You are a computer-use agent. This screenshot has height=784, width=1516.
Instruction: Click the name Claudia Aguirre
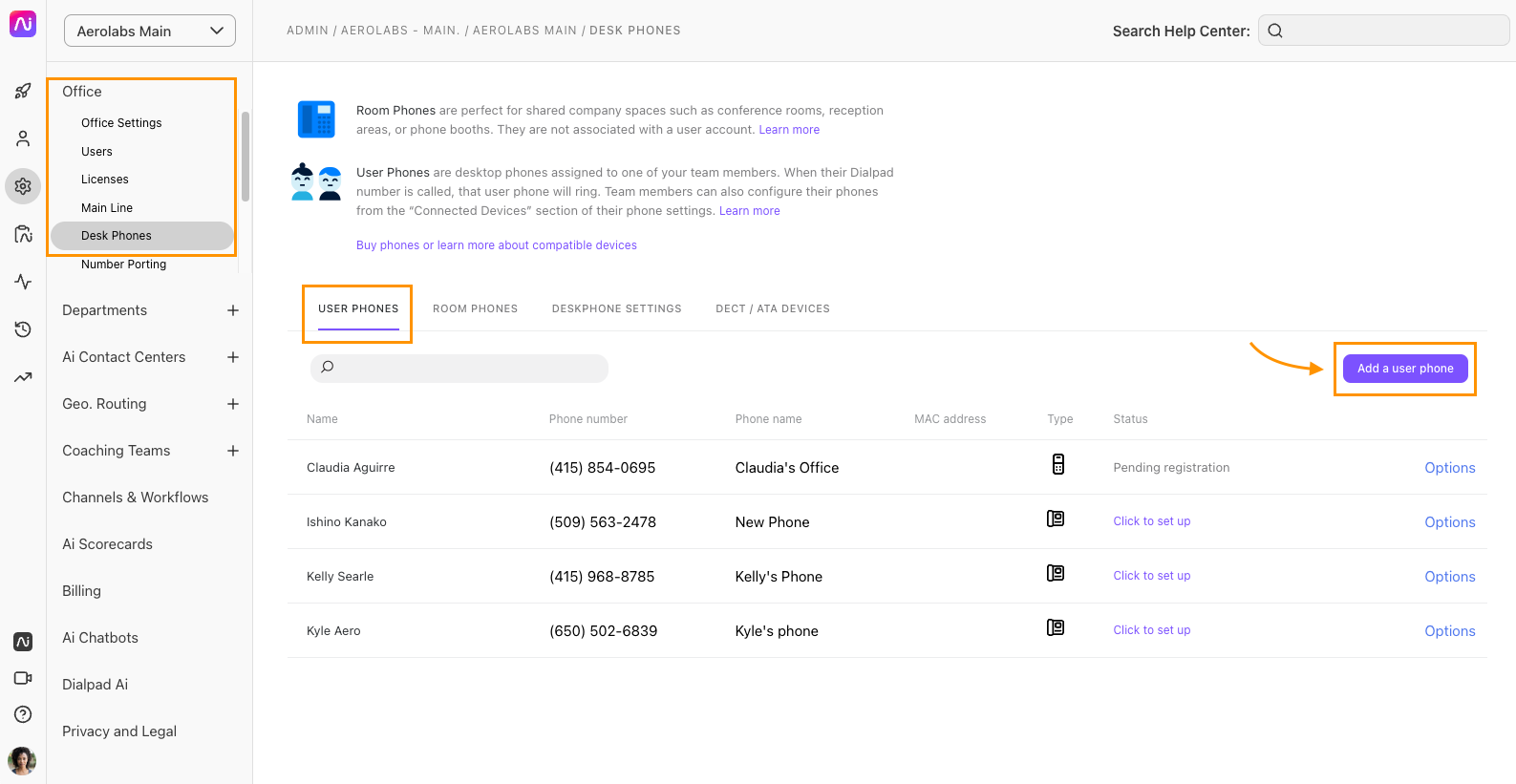click(x=351, y=468)
